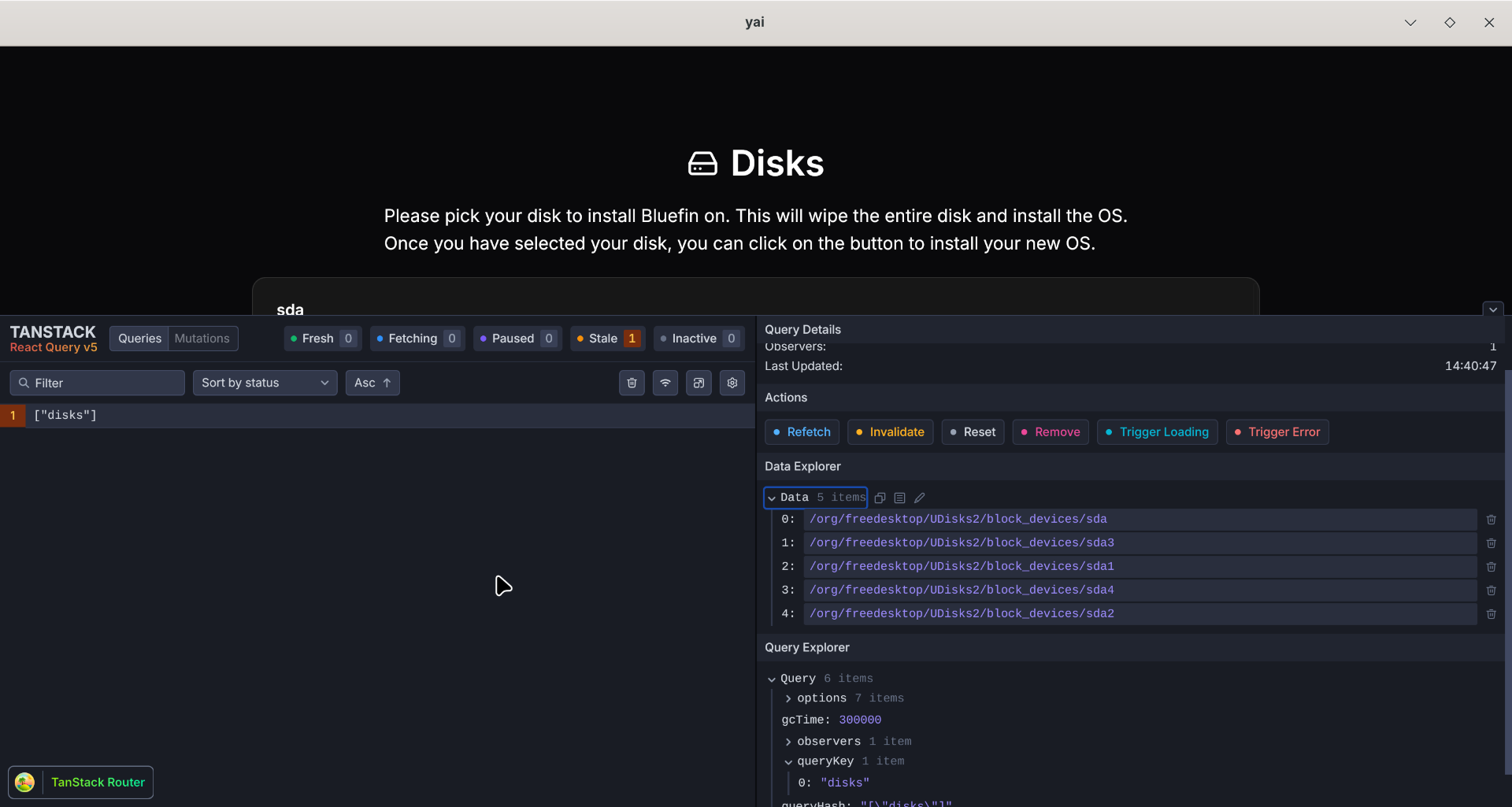Image resolution: width=1512 pixels, height=807 pixels.
Task: Toggle the Fresh status filter
Action: [x=323, y=339]
